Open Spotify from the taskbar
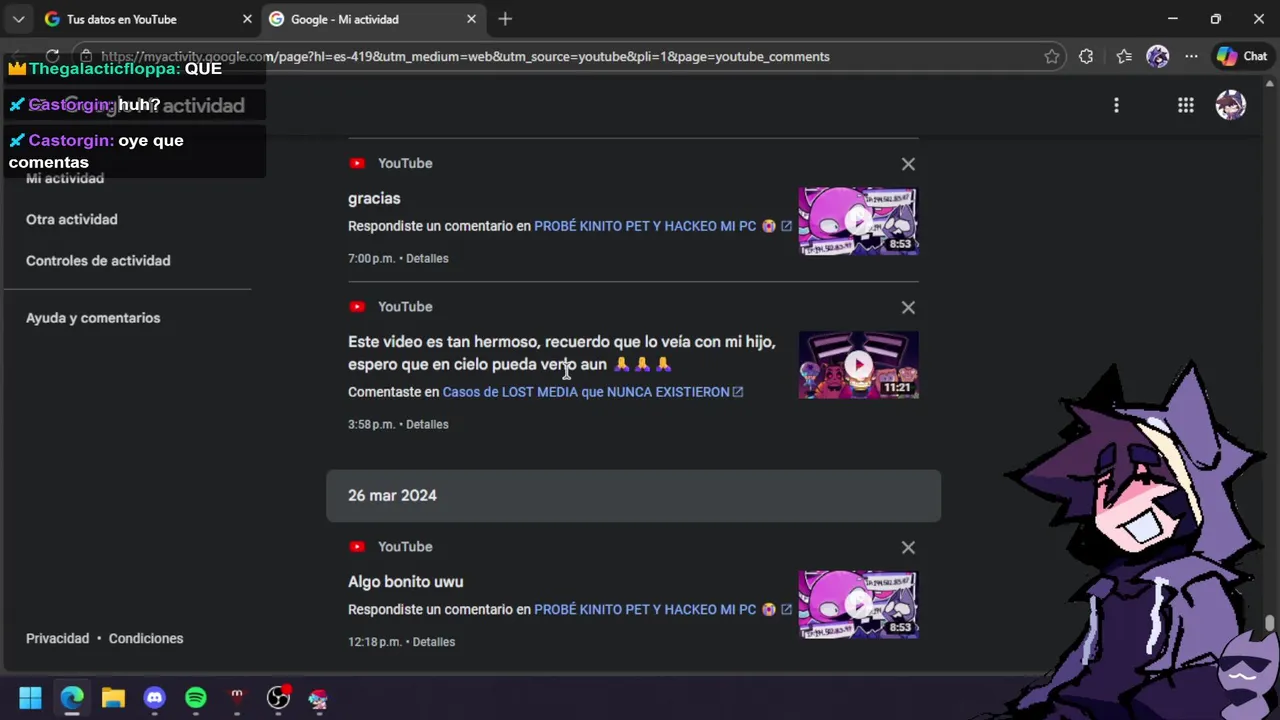Image resolution: width=1280 pixels, height=720 pixels. tap(196, 698)
